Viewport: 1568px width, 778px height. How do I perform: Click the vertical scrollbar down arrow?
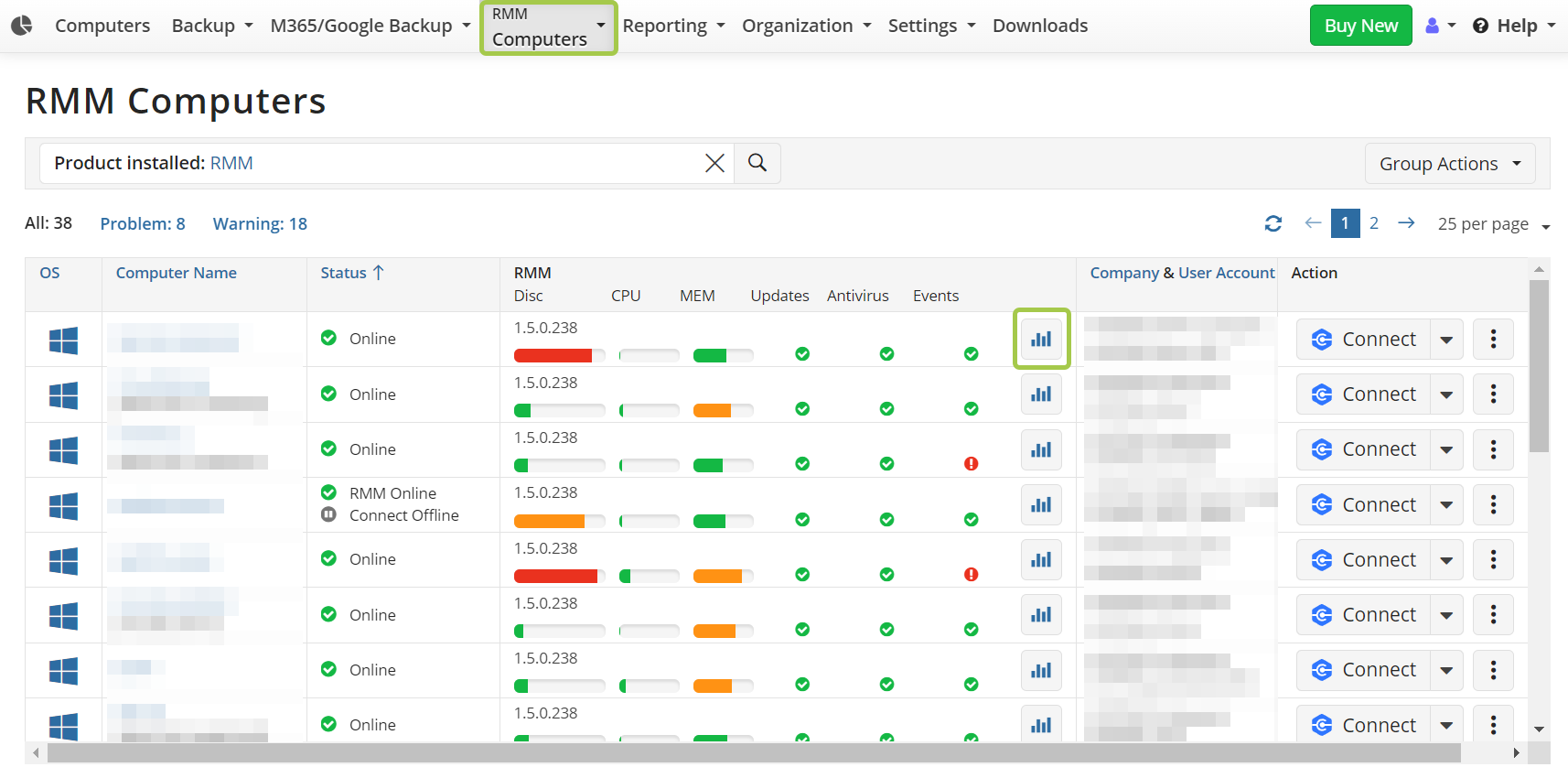click(x=1540, y=729)
